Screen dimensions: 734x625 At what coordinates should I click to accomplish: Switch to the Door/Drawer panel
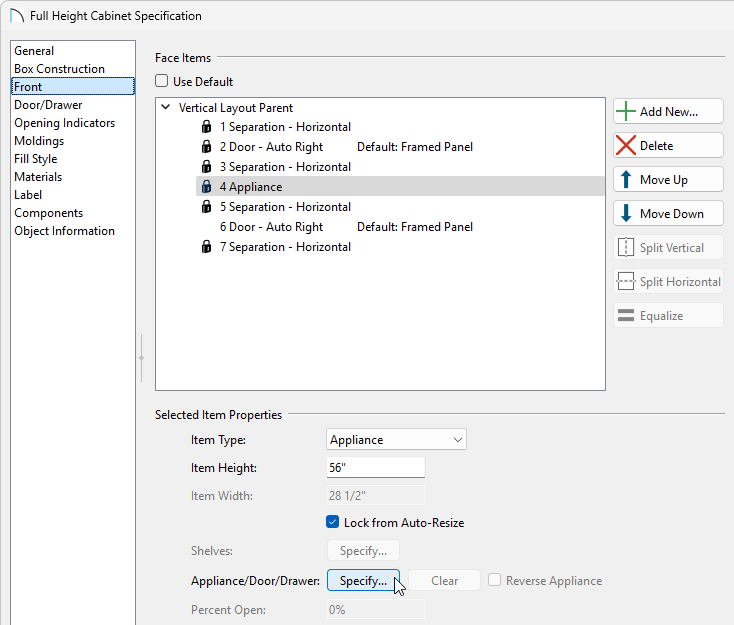point(48,105)
